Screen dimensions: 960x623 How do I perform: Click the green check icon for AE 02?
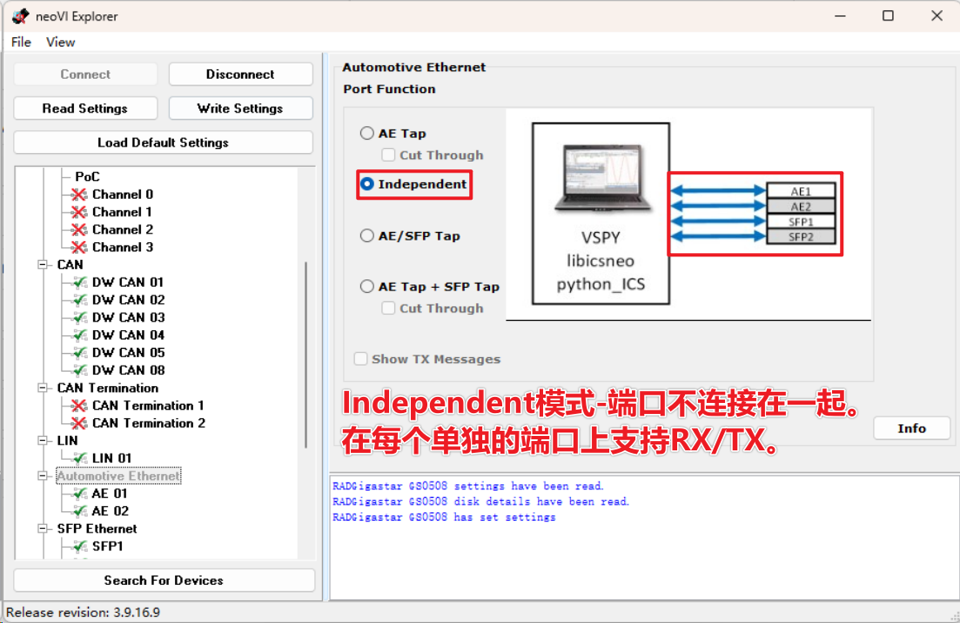pyautogui.click(x=80, y=511)
